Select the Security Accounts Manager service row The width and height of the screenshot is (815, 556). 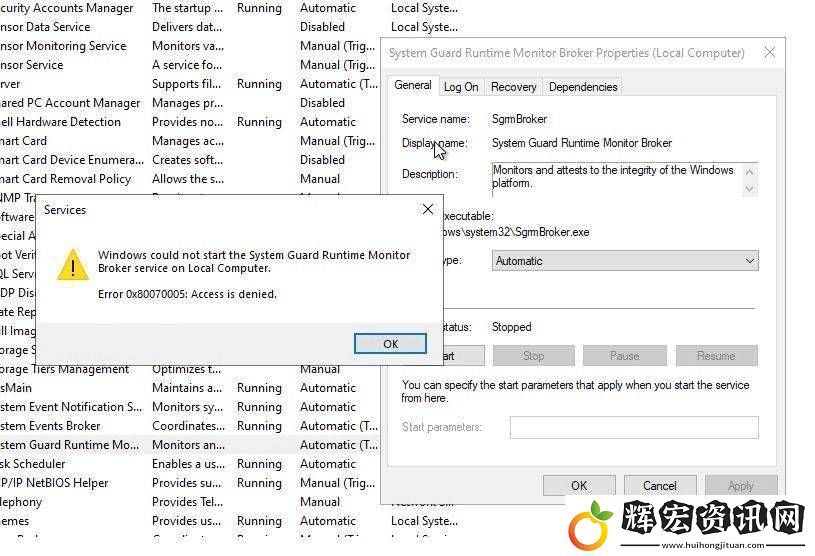click(x=229, y=8)
